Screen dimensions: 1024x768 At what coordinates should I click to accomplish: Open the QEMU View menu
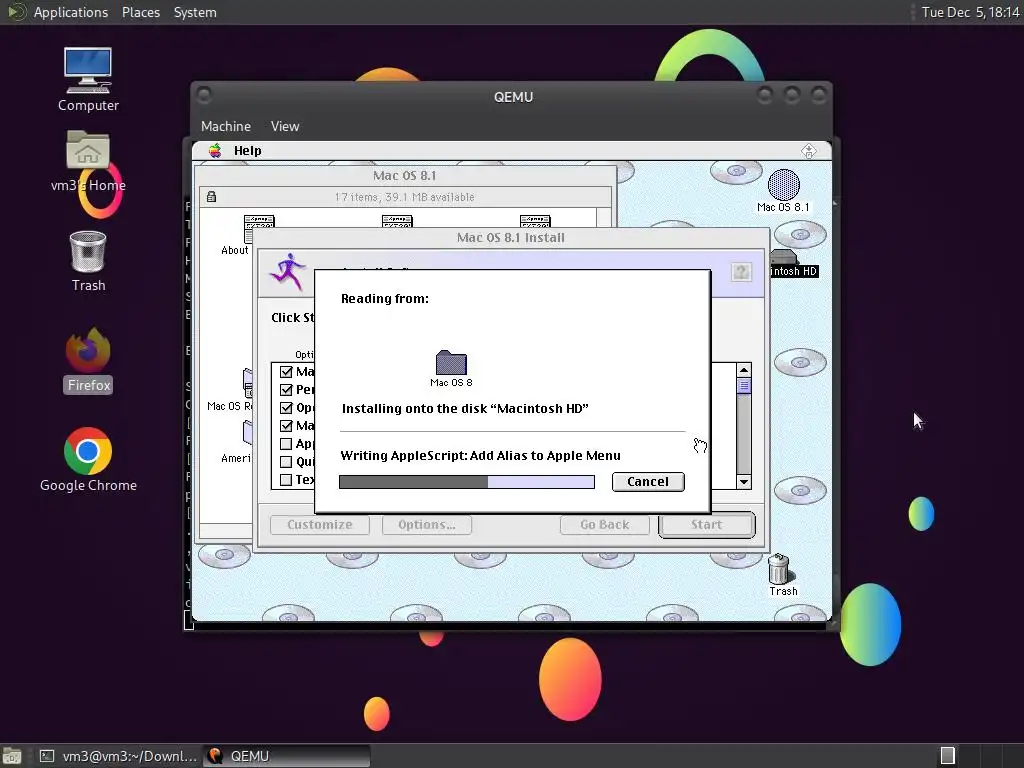click(x=285, y=126)
